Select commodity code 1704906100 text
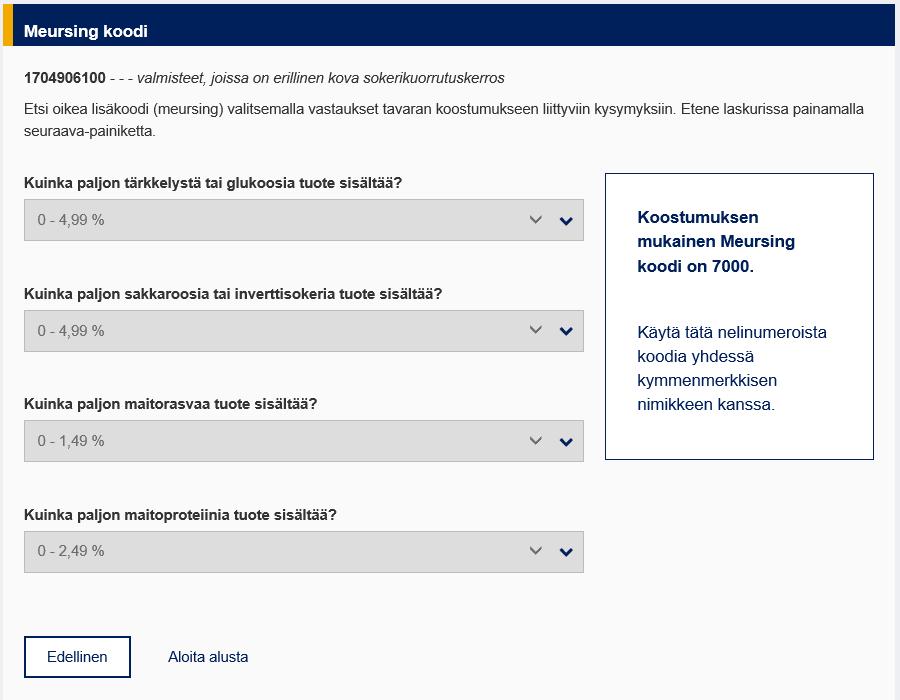 tap(65, 78)
